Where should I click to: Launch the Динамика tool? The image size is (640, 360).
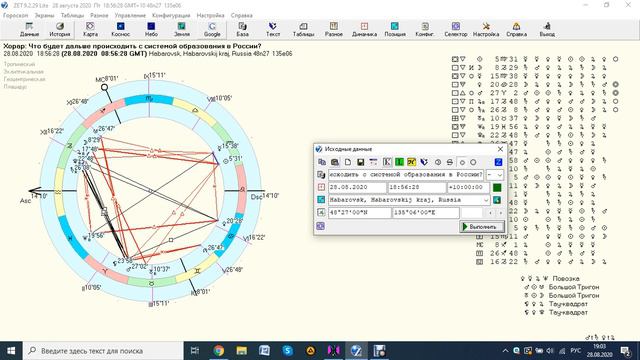tap(364, 30)
